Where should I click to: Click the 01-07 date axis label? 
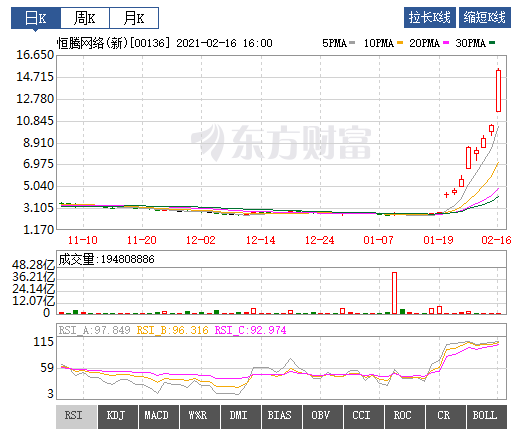click(379, 240)
